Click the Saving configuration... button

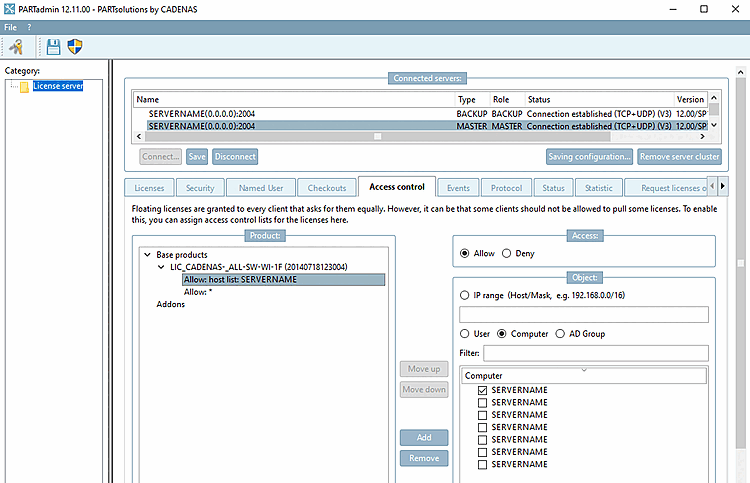[589, 157]
